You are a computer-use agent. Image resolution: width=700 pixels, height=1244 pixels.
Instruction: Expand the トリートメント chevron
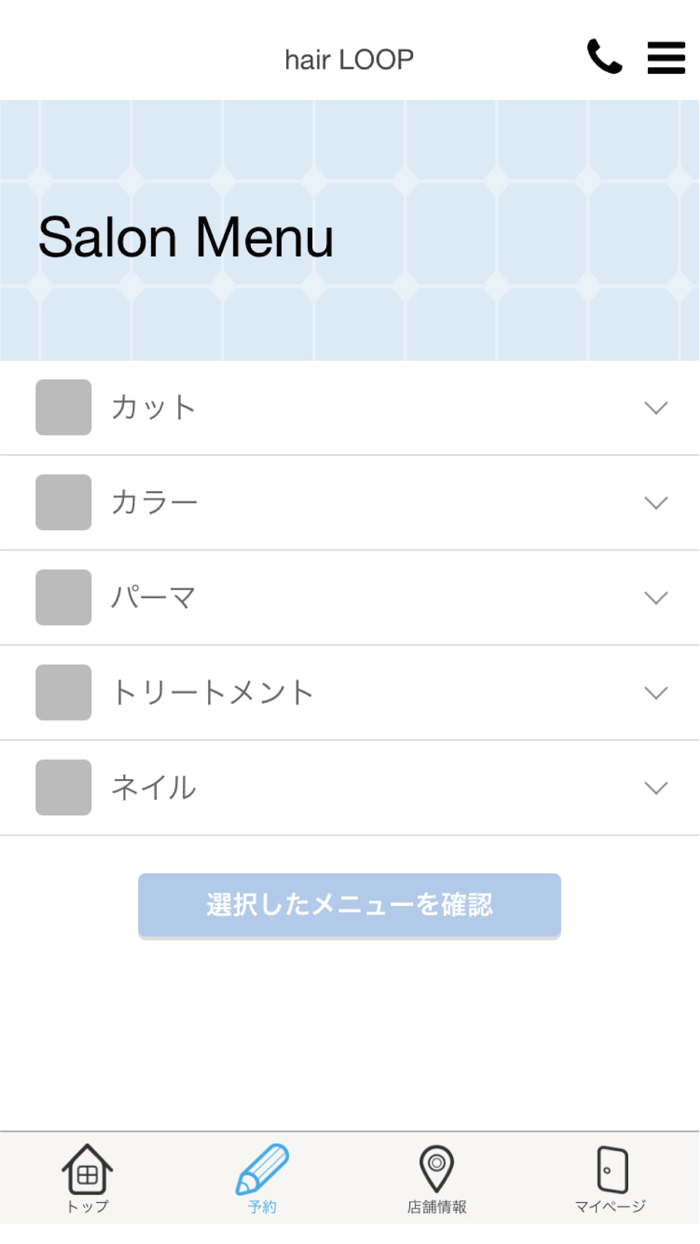pyautogui.click(x=656, y=692)
